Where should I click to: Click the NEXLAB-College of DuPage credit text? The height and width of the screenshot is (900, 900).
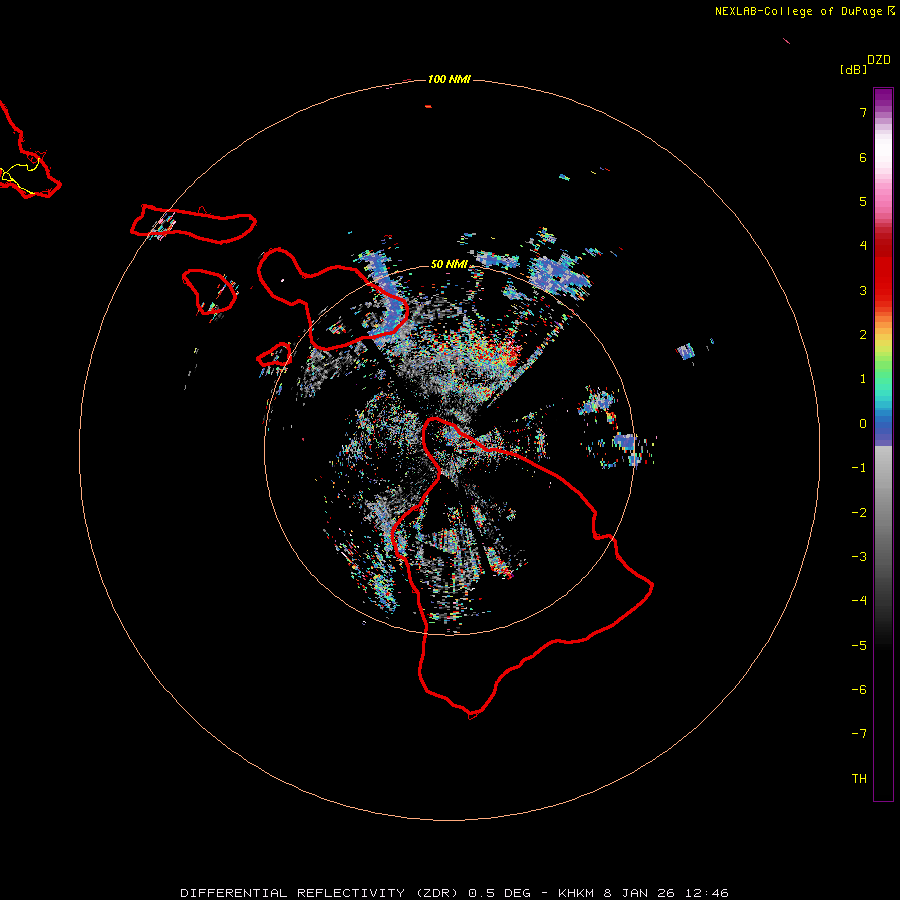tap(798, 11)
